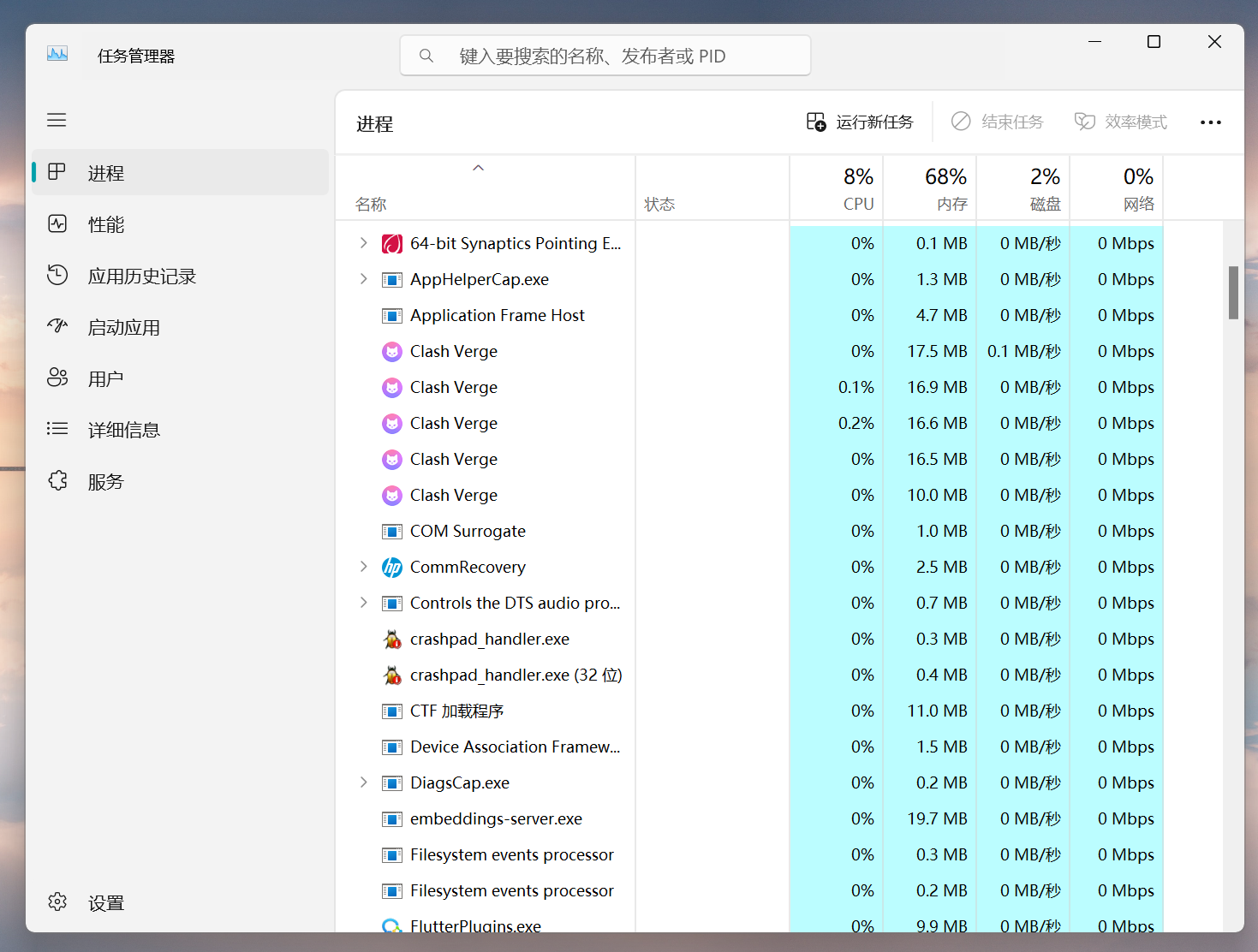Expand Controls the DTS audio process
The height and width of the screenshot is (952, 1258).
[x=363, y=603]
